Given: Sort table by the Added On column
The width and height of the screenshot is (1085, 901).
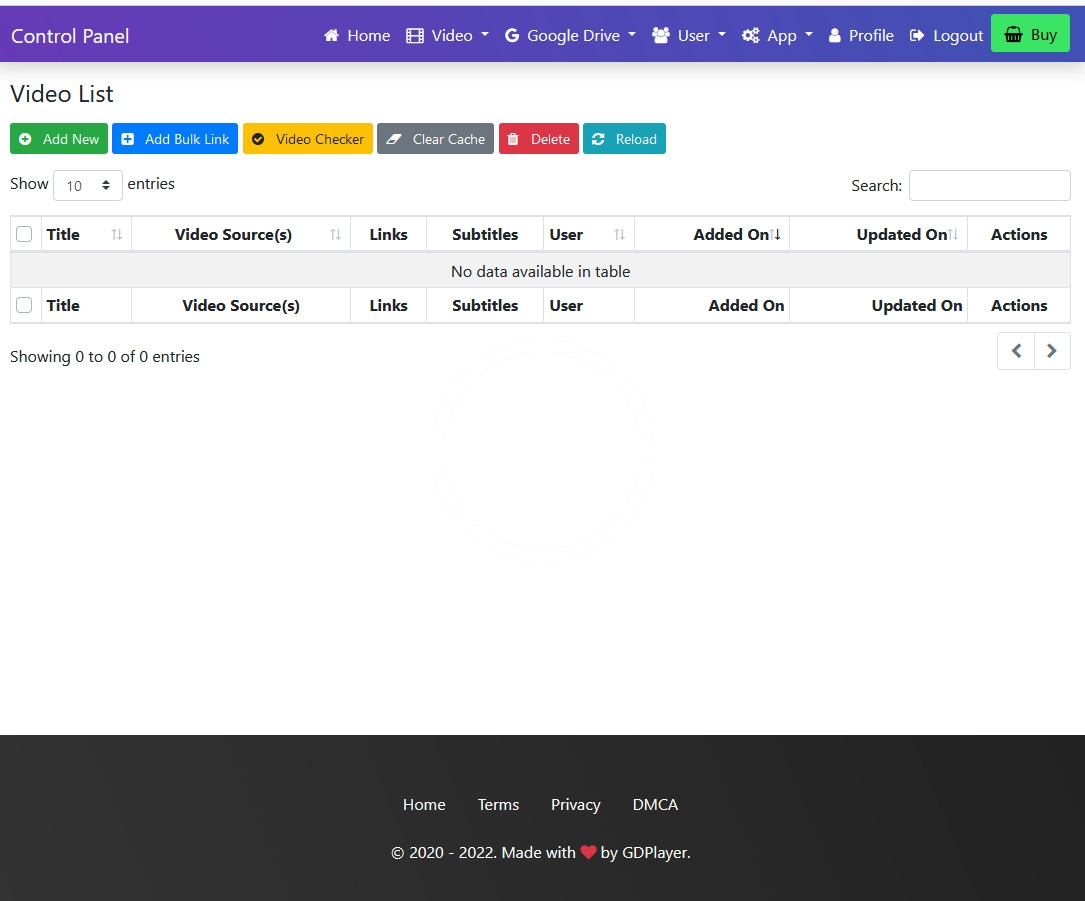Looking at the screenshot, I should 730,234.
